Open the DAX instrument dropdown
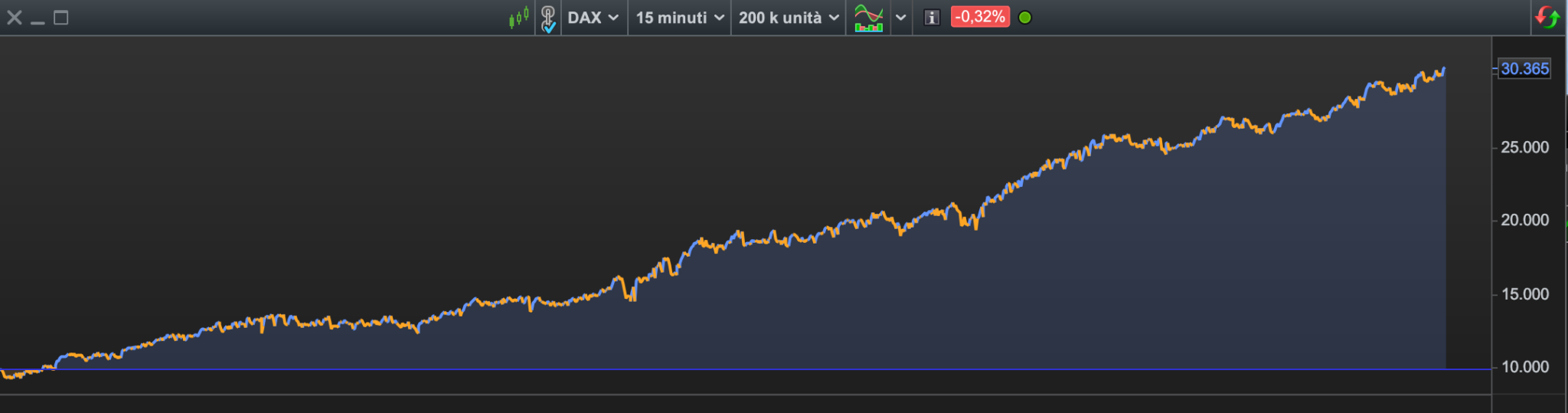 click(x=593, y=18)
